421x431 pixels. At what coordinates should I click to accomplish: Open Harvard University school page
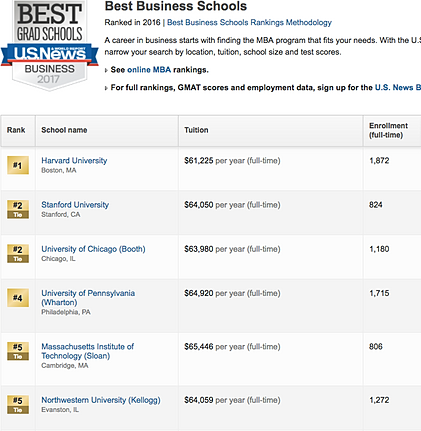click(74, 160)
